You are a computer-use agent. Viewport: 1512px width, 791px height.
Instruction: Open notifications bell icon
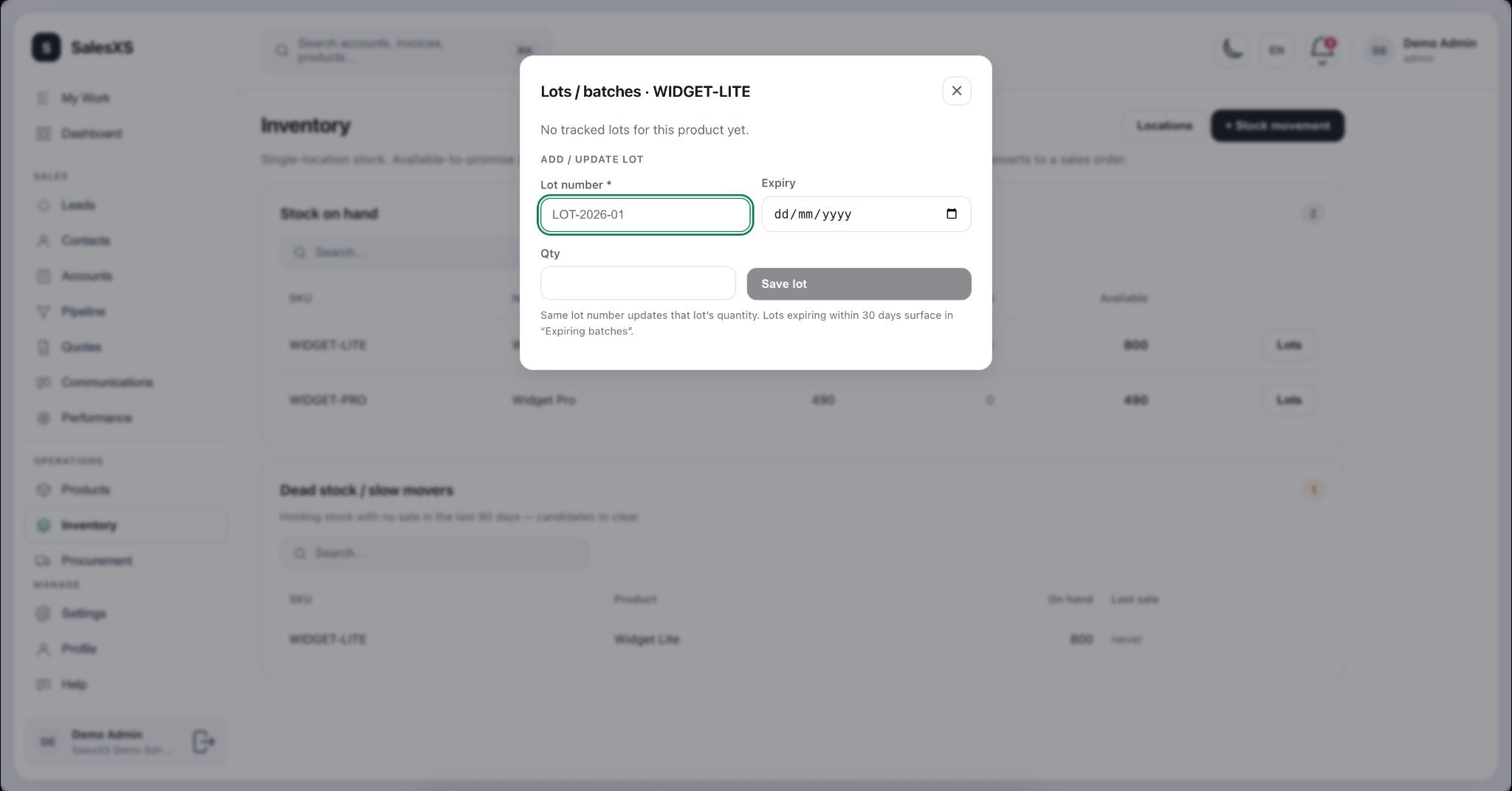pos(1322,50)
